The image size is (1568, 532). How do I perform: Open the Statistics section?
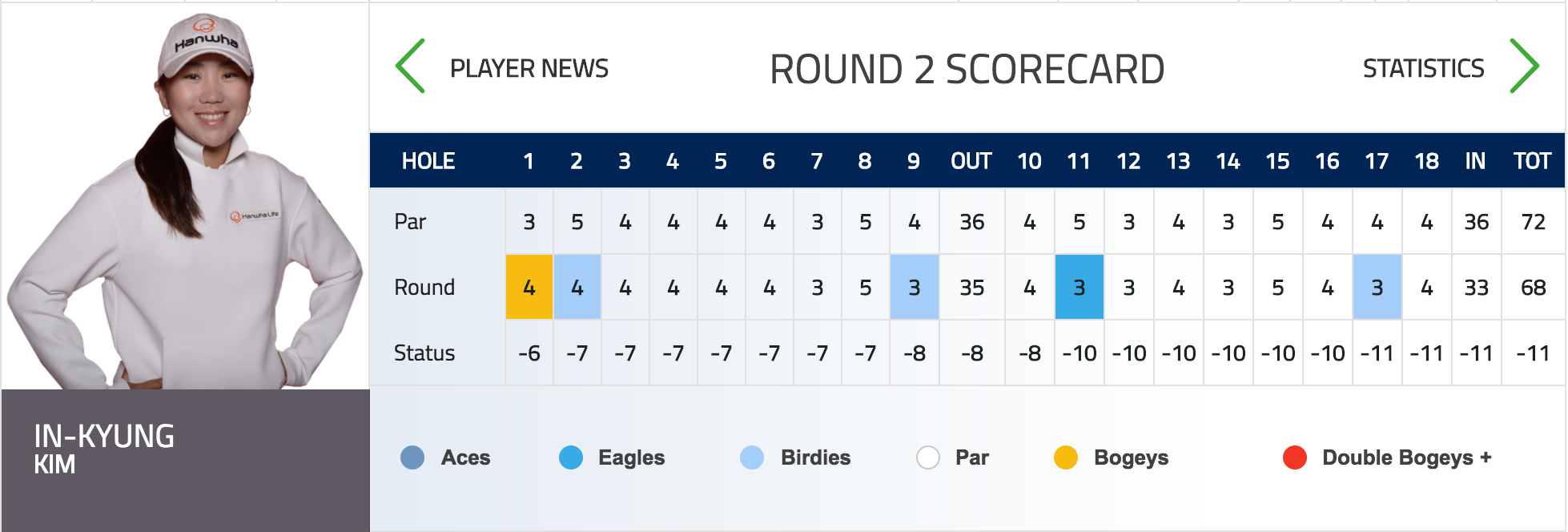[1423, 69]
